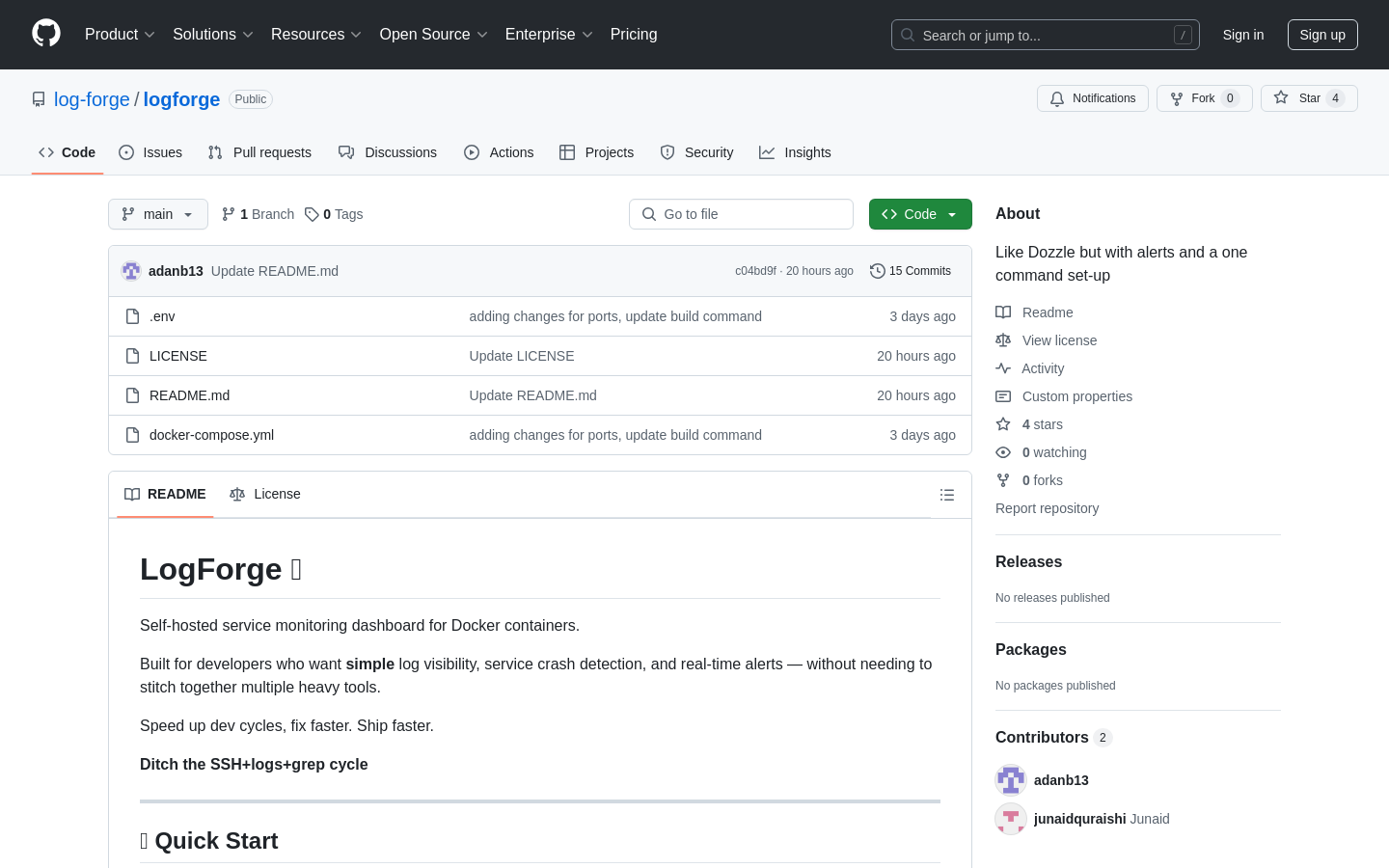Viewport: 1389px width, 868px height.
Task: Open the main branch selector
Action: tap(158, 214)
